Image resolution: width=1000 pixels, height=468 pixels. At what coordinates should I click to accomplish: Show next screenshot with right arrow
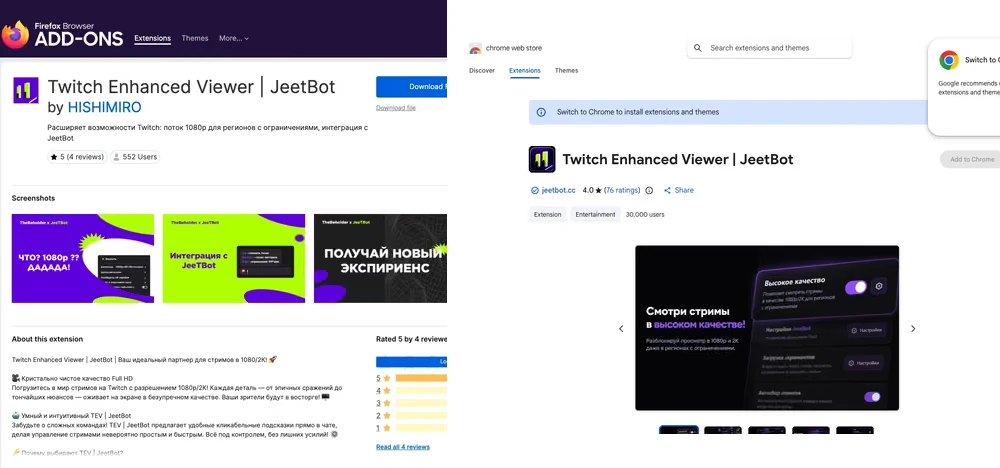913,329
